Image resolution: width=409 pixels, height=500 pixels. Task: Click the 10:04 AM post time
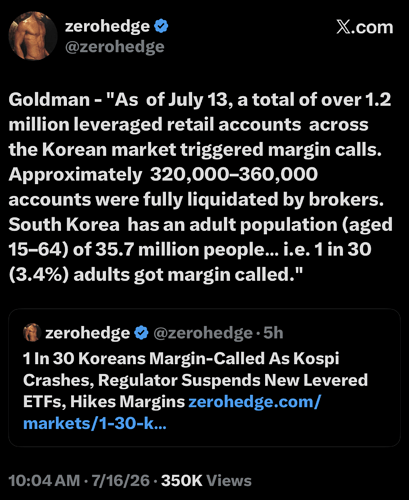[x=44, y=481]
